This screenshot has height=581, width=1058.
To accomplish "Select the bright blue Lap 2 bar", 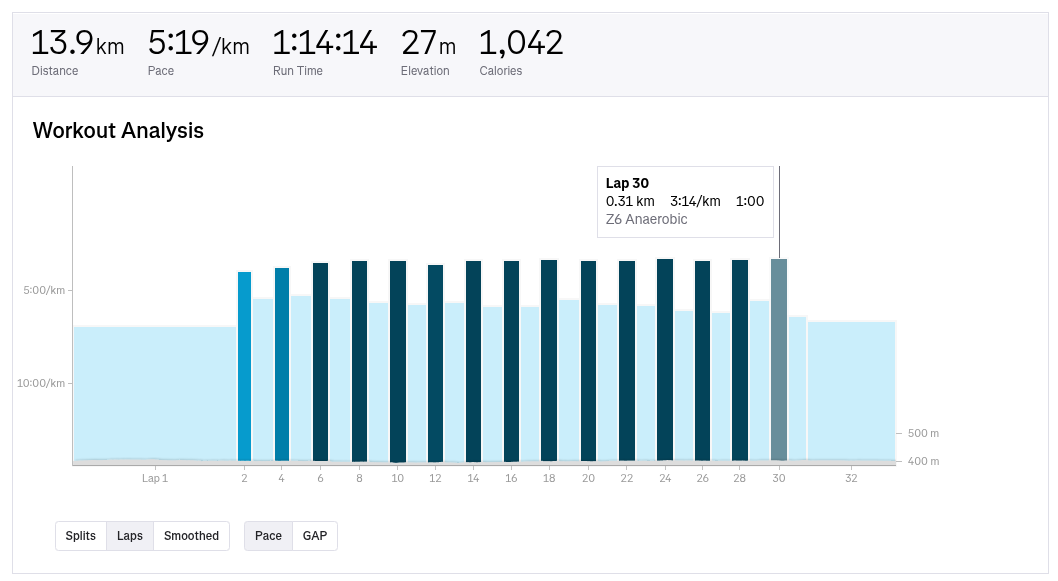I will [x=244, y=366].
